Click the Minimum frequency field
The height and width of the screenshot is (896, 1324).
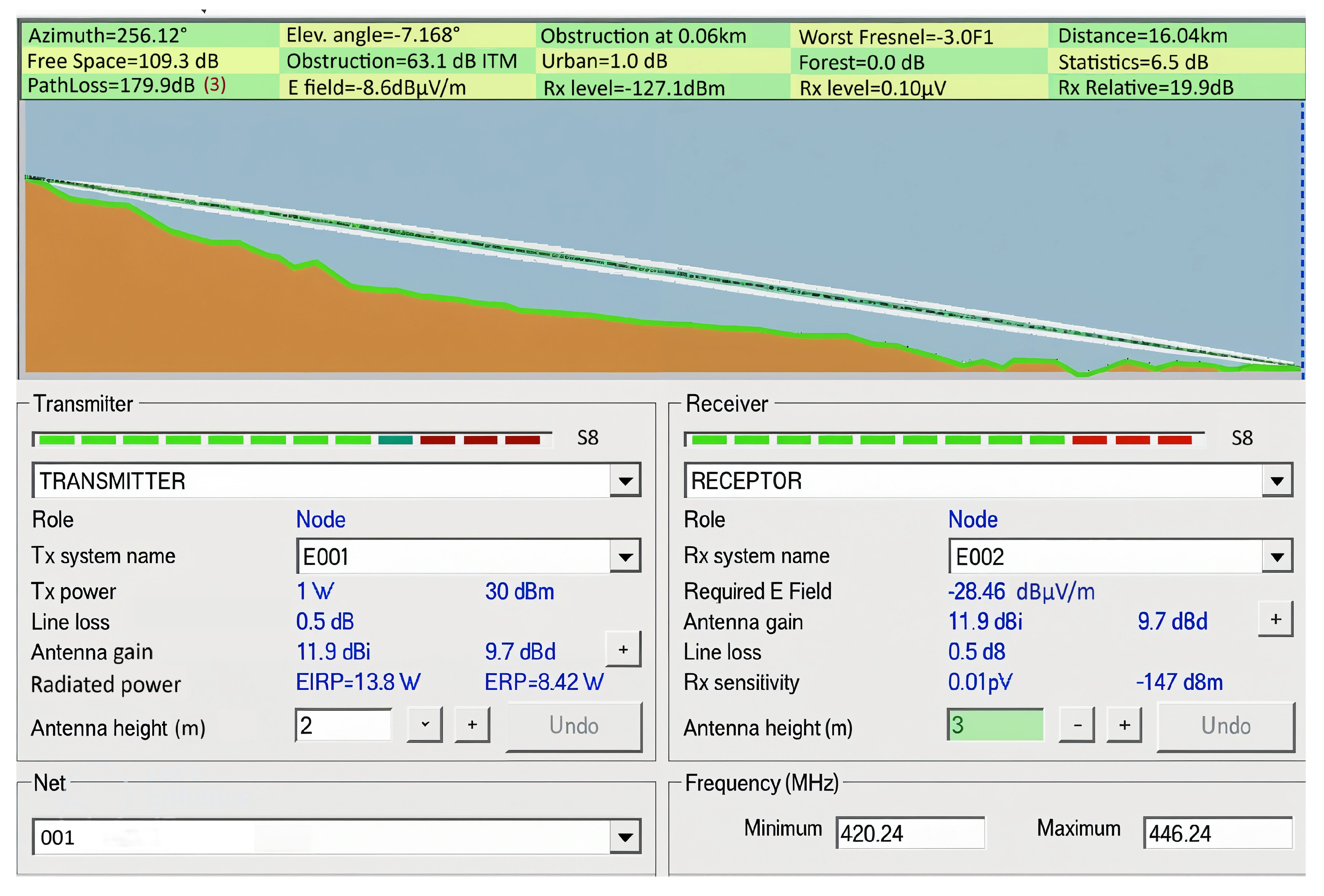point(910,834)
